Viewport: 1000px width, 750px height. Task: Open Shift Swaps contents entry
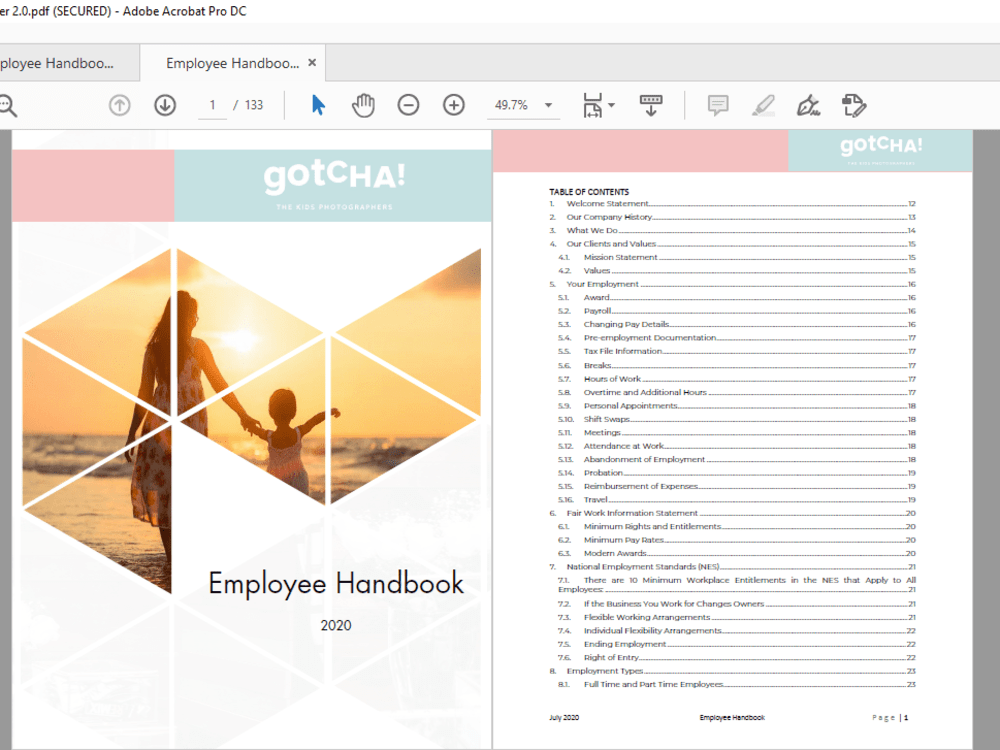point(737,419)
